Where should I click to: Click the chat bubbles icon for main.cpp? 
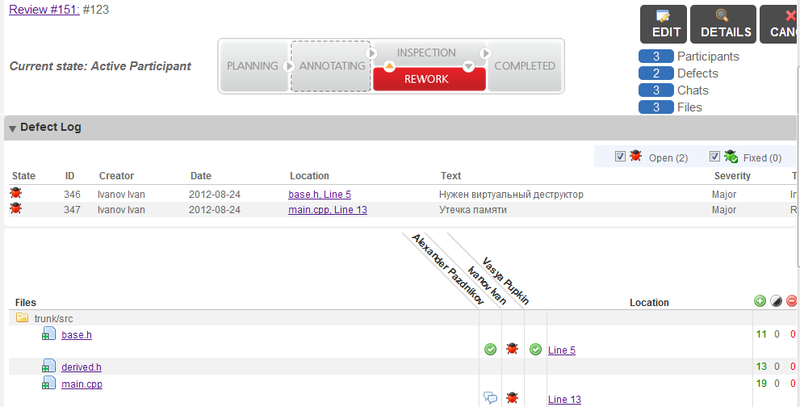(490, 398)
